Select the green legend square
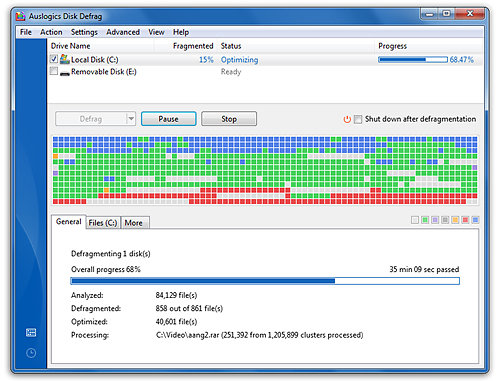The width and height of the screenshot is (500, 381). [425, 220]
